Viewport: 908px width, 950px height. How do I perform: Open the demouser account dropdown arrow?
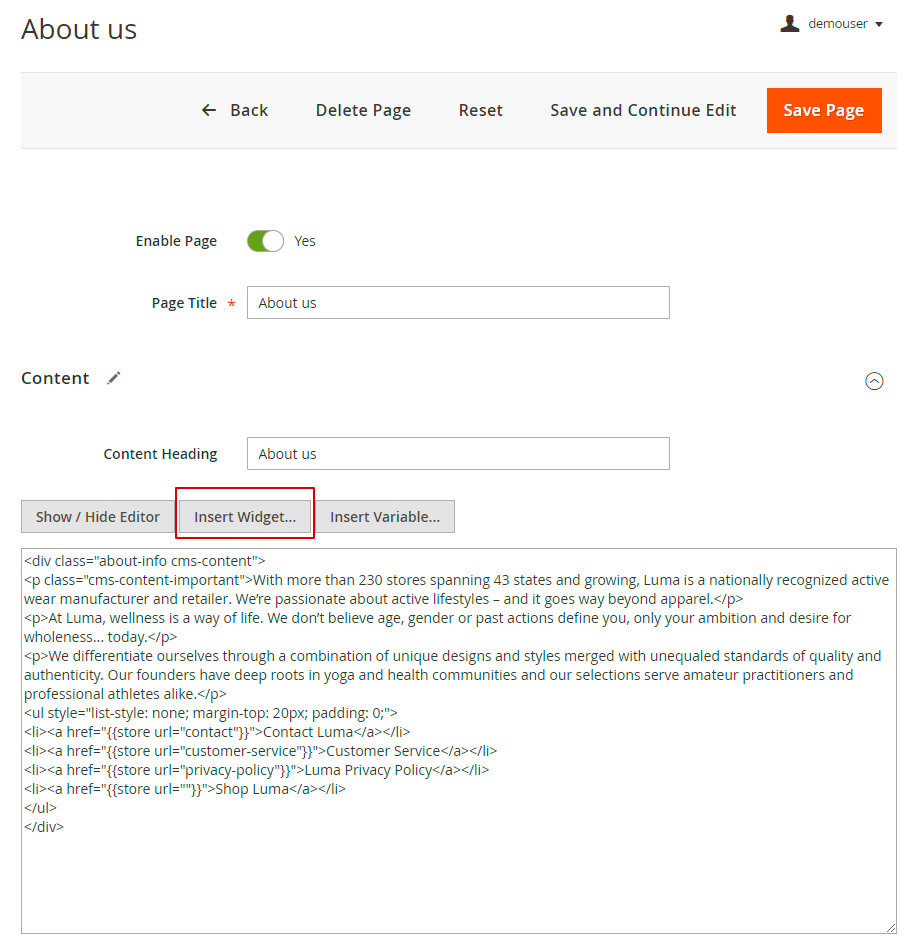(879, 25)
